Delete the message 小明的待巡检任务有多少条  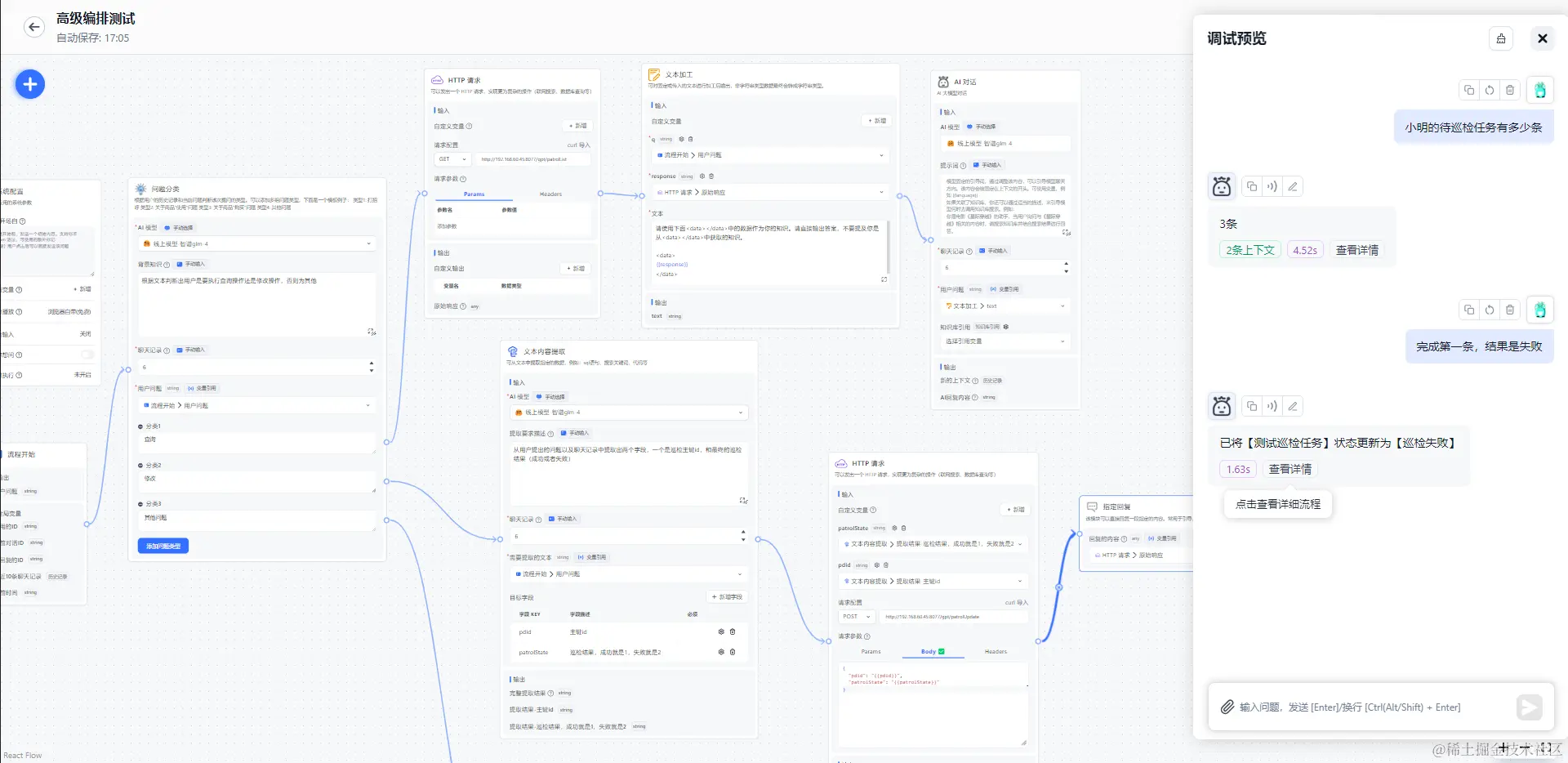(1510, 91)
